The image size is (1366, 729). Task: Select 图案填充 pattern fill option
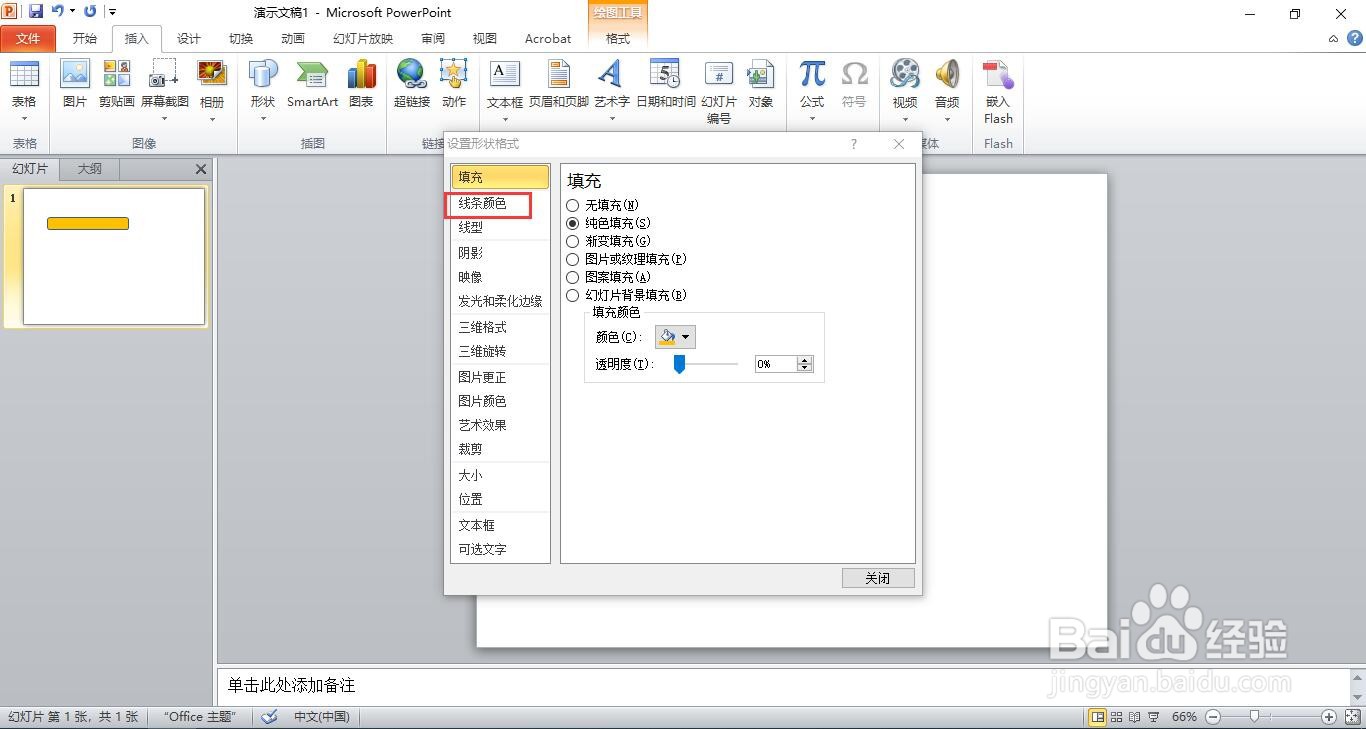tap(608, 277)
